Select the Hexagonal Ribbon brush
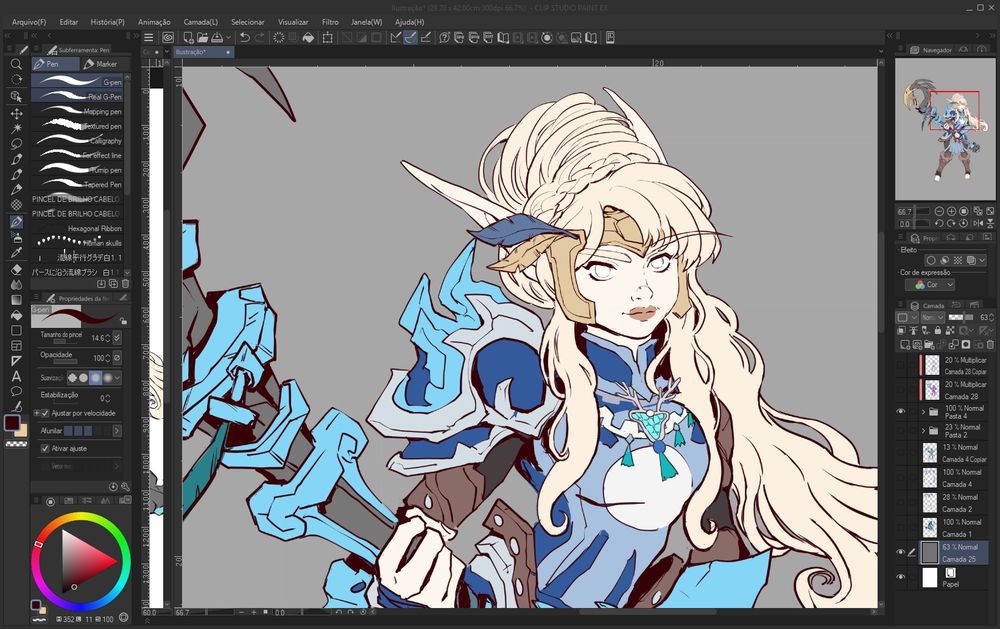Screen dimensions: 1000x629 coord(77,228)
